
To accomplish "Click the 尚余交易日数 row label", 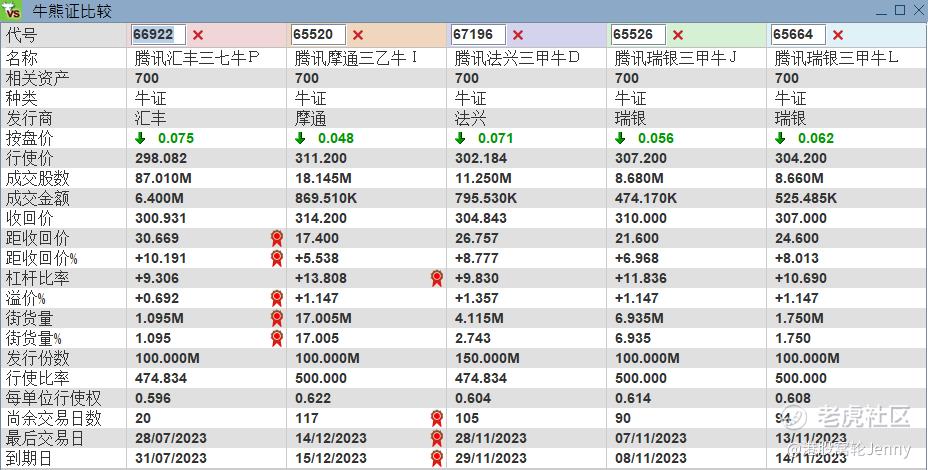I will pyautogui.click(x=53, y=419).
